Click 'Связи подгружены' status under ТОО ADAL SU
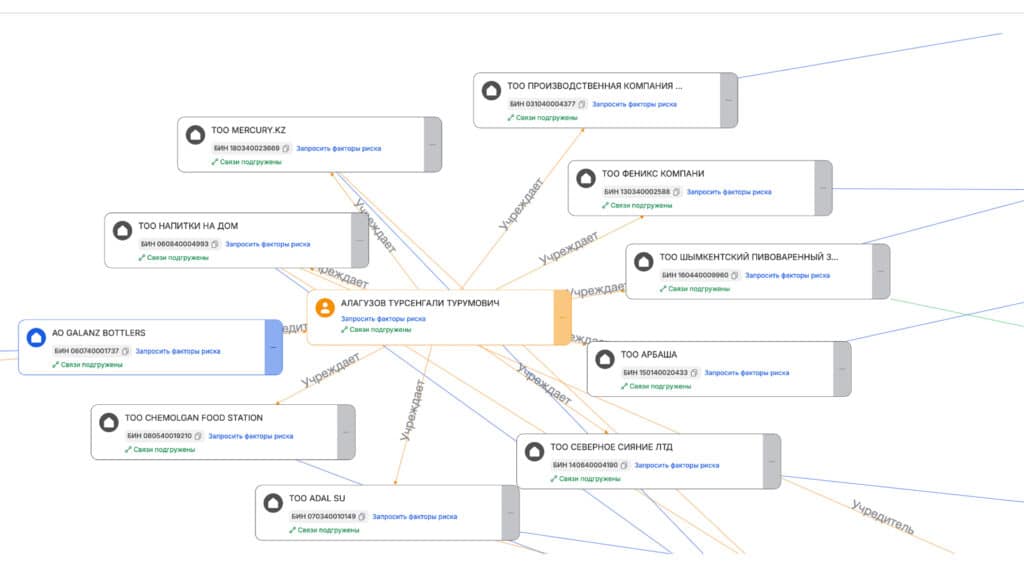This screenshot has height=576, width=1024. [x=324, y=530]
